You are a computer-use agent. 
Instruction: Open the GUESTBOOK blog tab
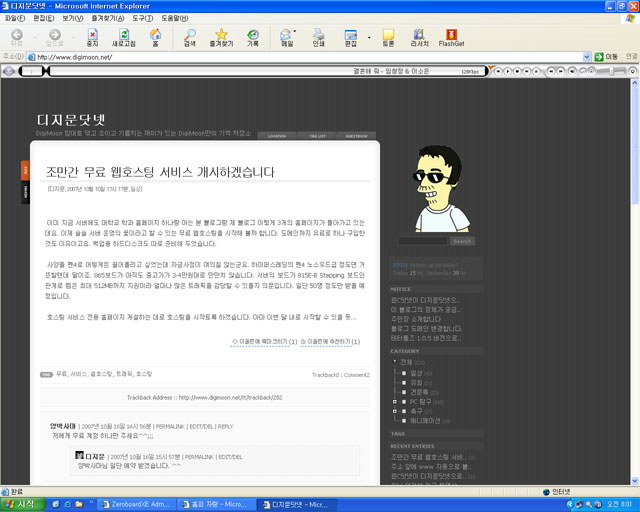pos(356,136)
